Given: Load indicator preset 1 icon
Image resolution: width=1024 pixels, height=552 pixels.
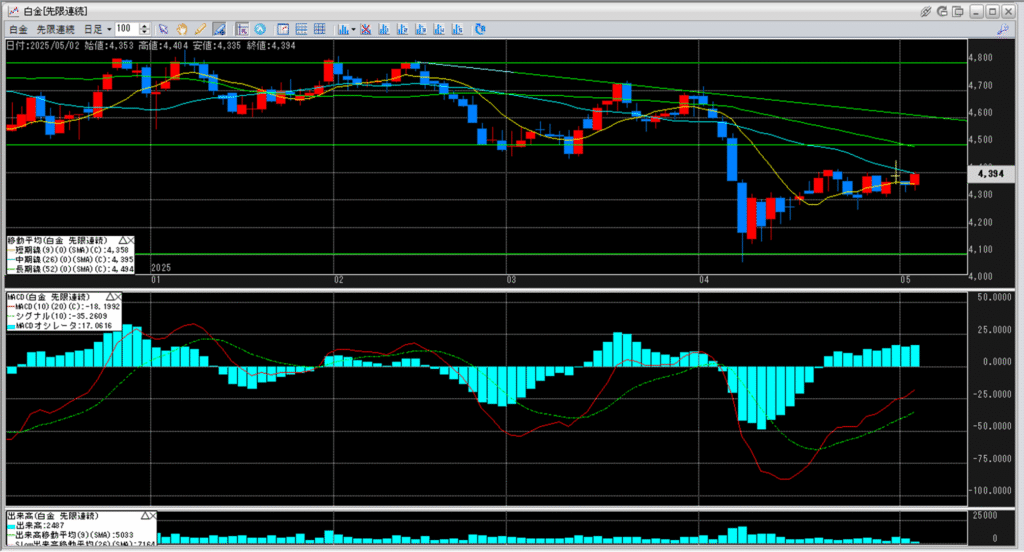Looking at the screenshot, I should (384, 29).
